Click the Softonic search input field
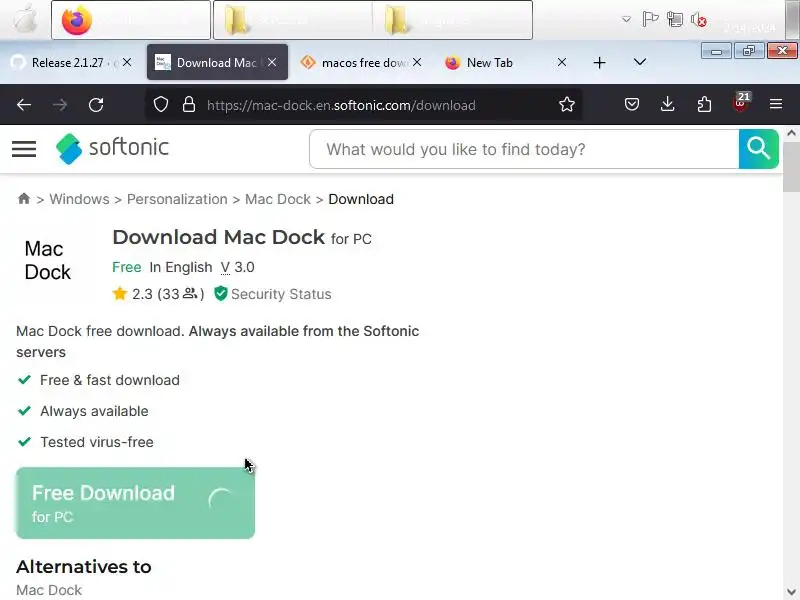800x600 pixels. [524, 149]
